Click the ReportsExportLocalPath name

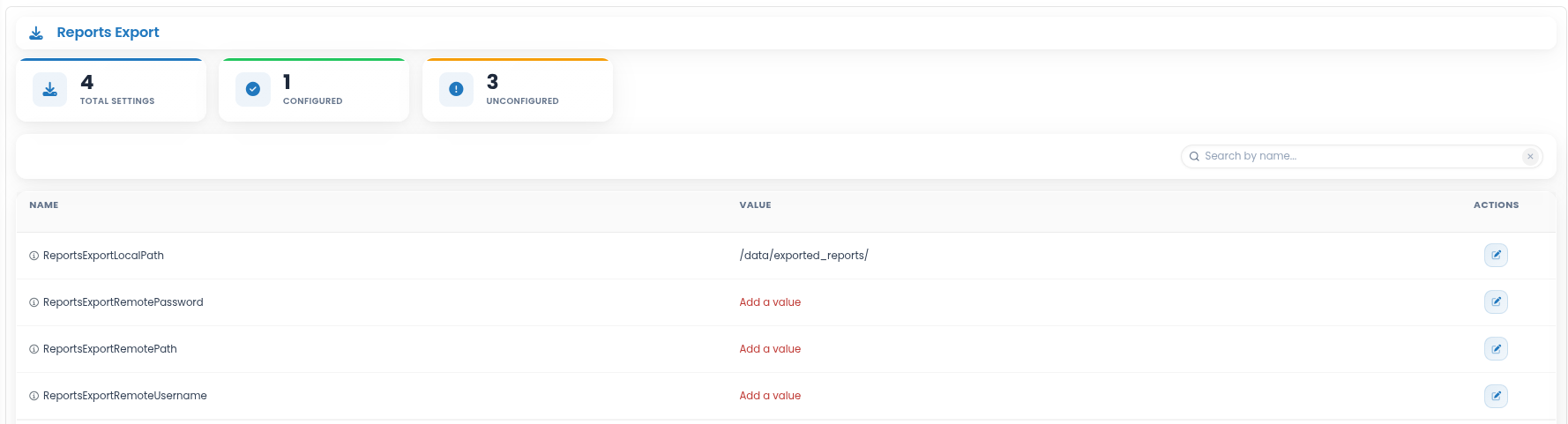tap(103, 256)
